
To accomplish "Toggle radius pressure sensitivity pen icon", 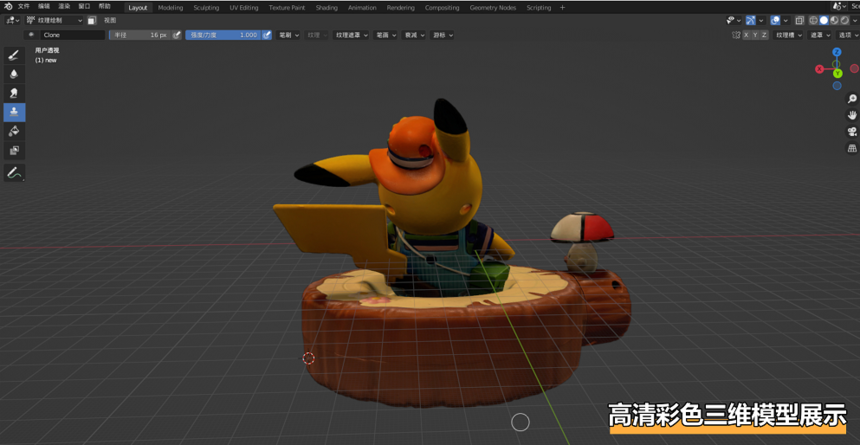I will point(177,35).
